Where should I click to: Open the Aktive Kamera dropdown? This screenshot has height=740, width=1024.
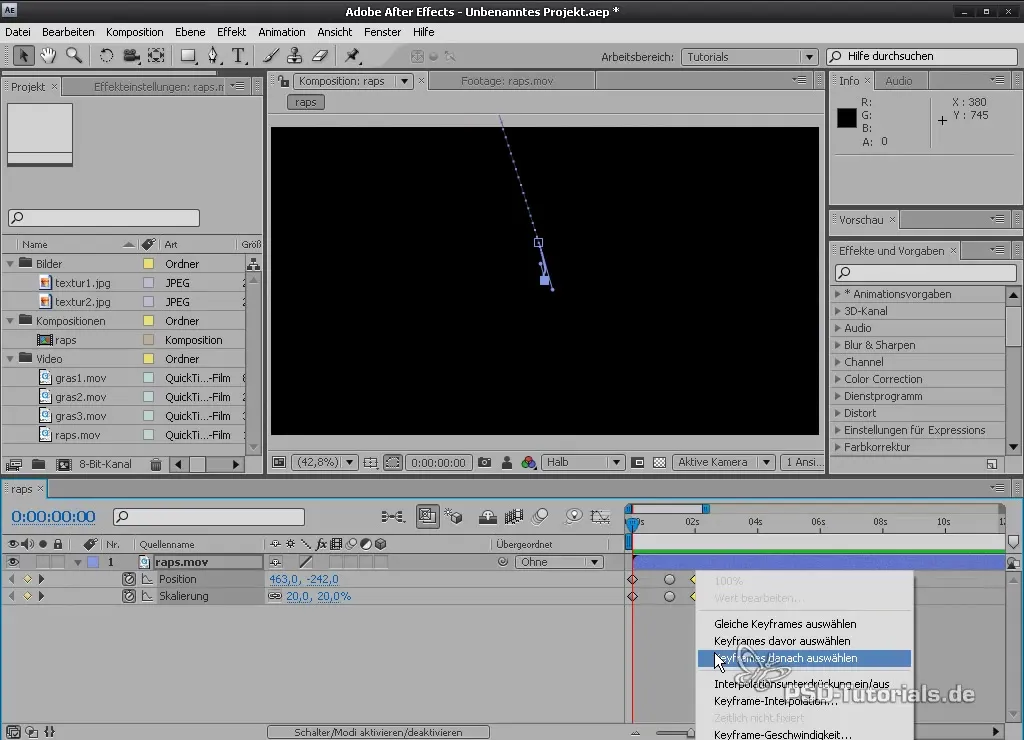[x=722, y=462]
